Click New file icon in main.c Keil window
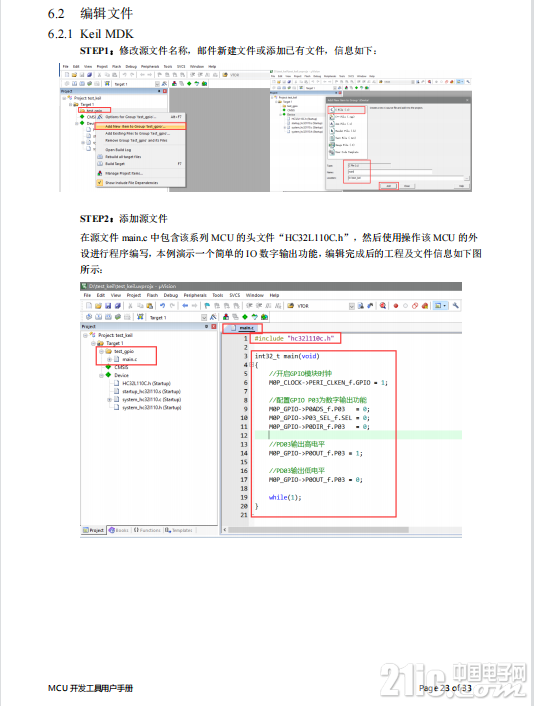 point(89,306)
